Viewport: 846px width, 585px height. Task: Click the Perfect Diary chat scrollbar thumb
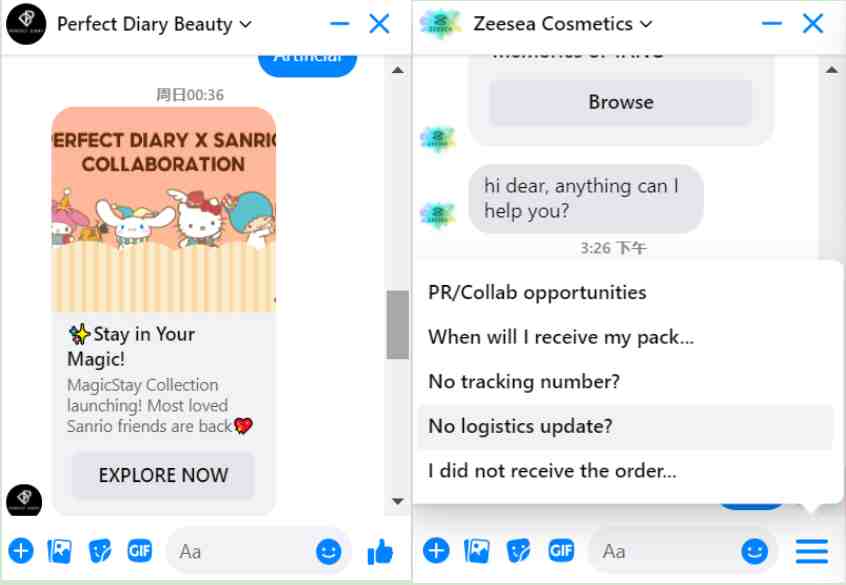pos(398,325)
